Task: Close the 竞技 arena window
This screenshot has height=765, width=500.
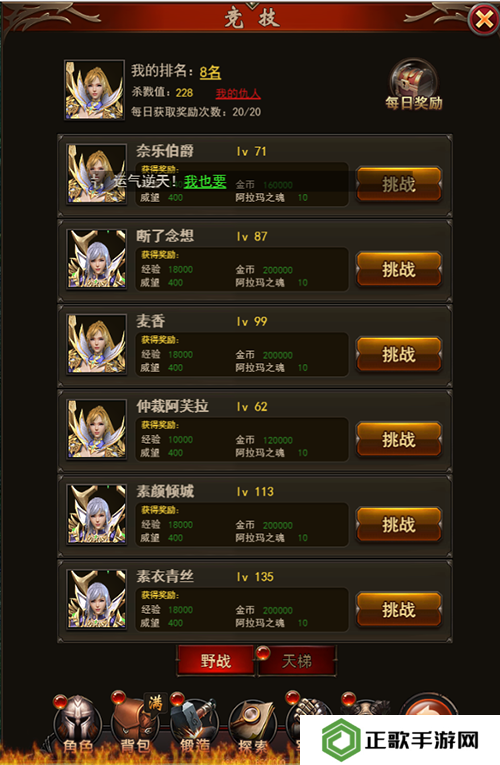Action: [x=483, y=20]
